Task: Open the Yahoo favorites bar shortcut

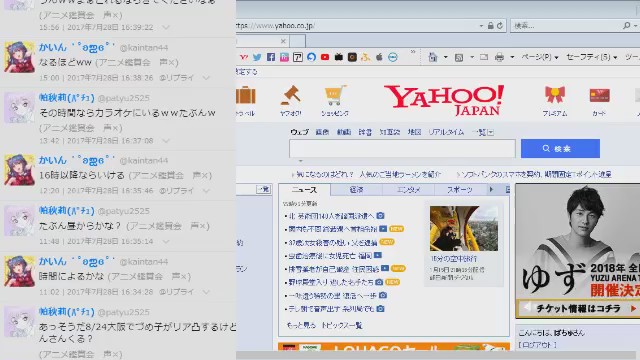Action: pyautogui.click(x=244, y=57)
